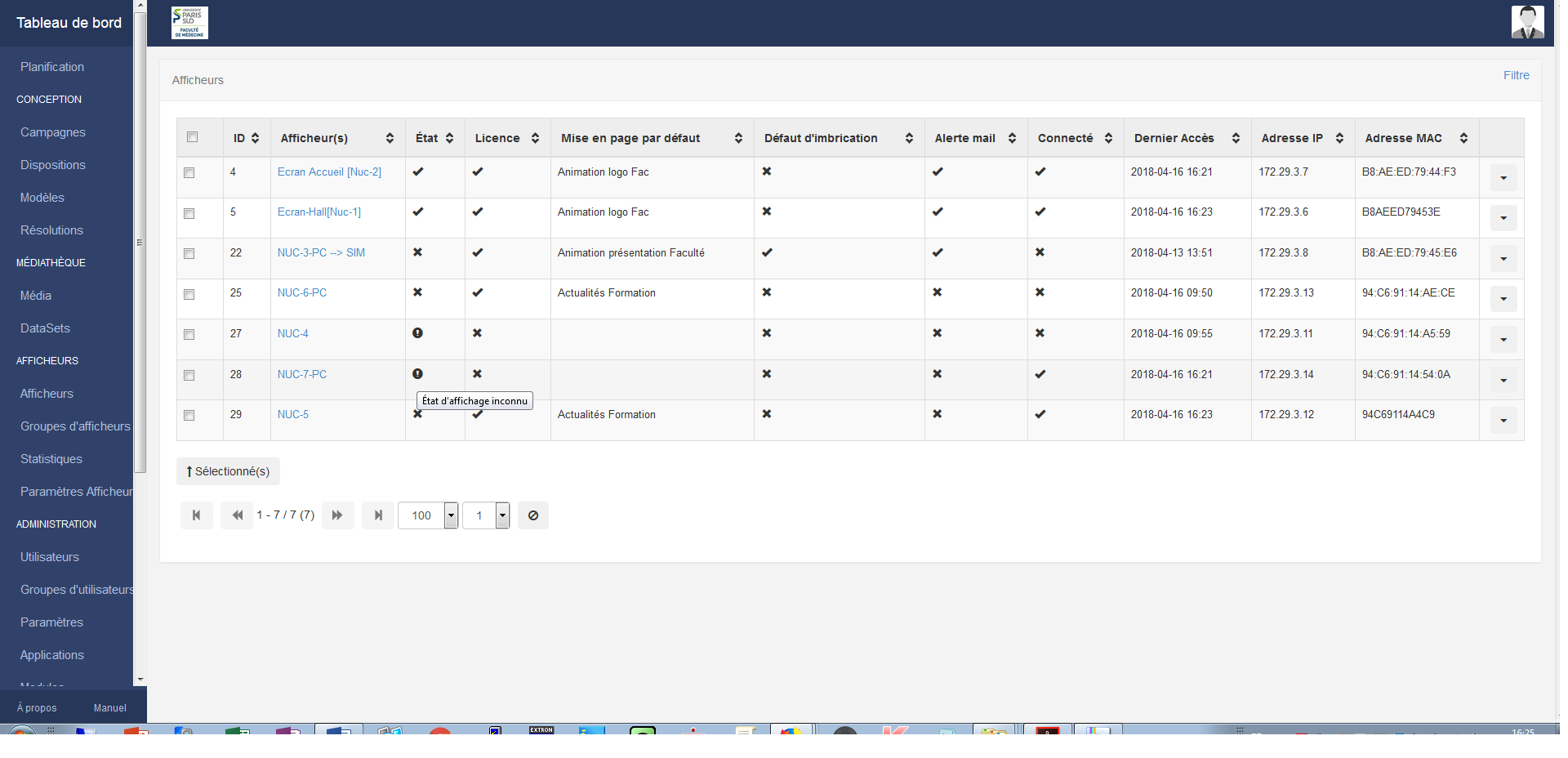Click the sidebar scroll down arrow
1568x758 pixels.
click(x=140, y=680)
